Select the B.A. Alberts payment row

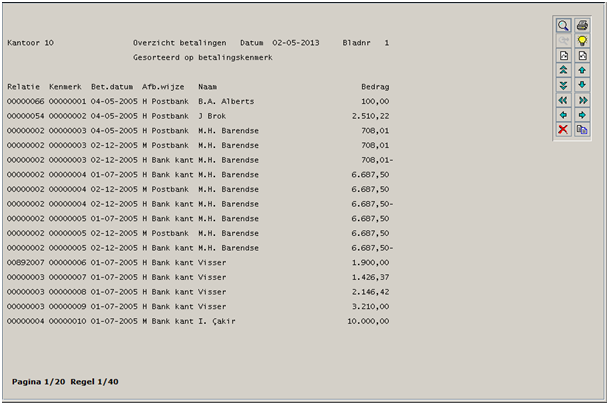tap(198, 101)
